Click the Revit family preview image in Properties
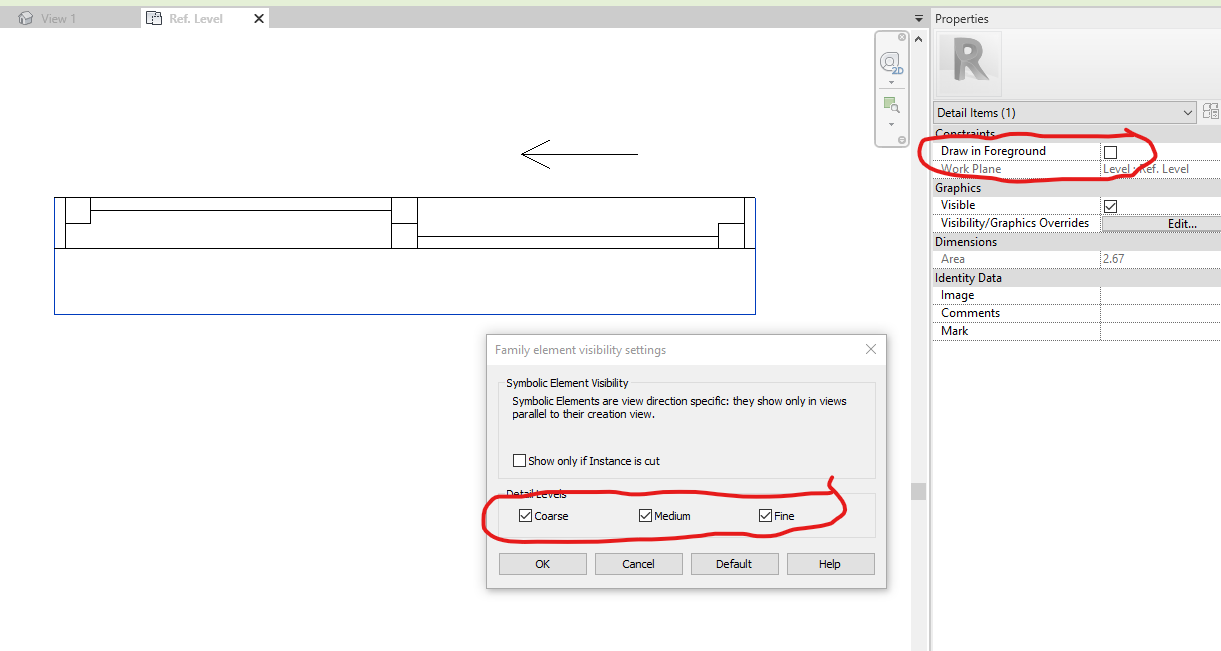The height and width of the screenshot is (651, 1221). [969, 64]
